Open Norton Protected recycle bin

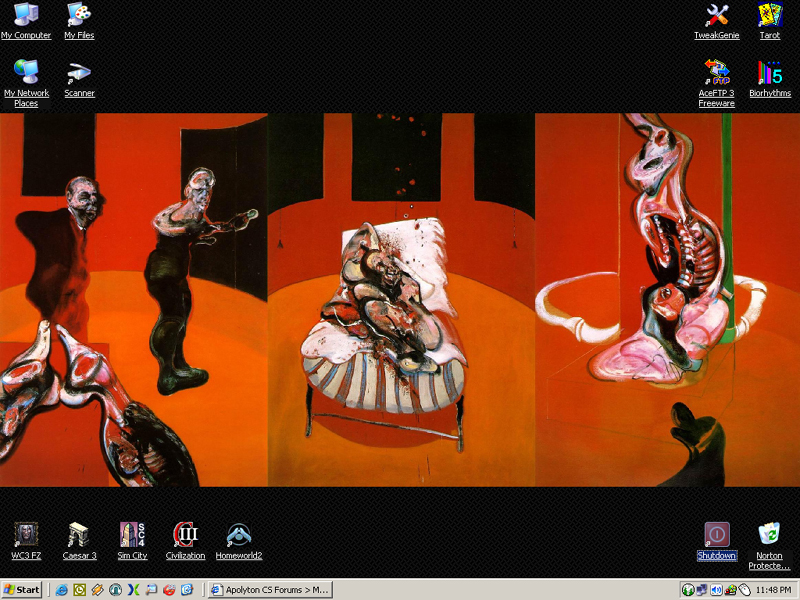click(x=769, y=535)
